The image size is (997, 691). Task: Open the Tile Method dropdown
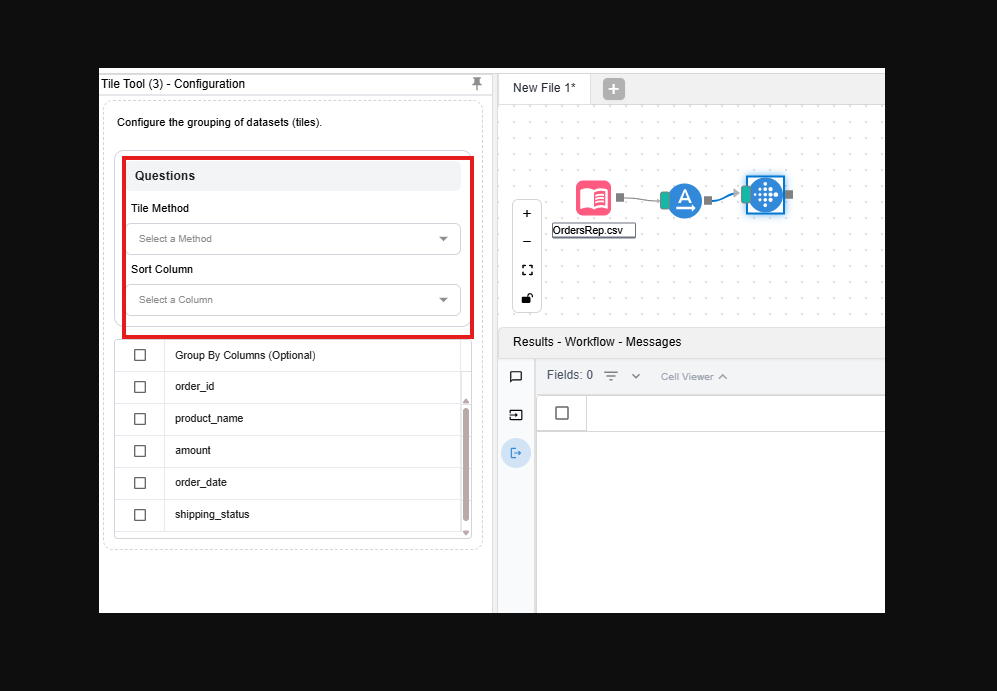293,239
